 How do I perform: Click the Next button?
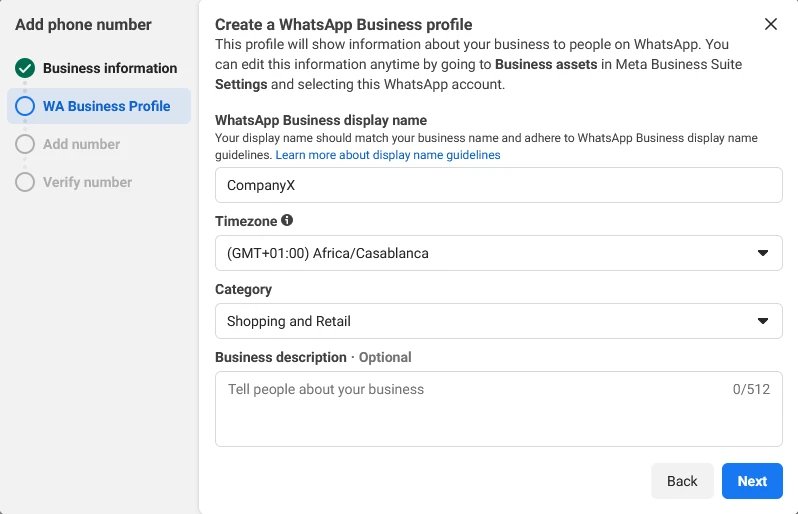tap(752, 481)
